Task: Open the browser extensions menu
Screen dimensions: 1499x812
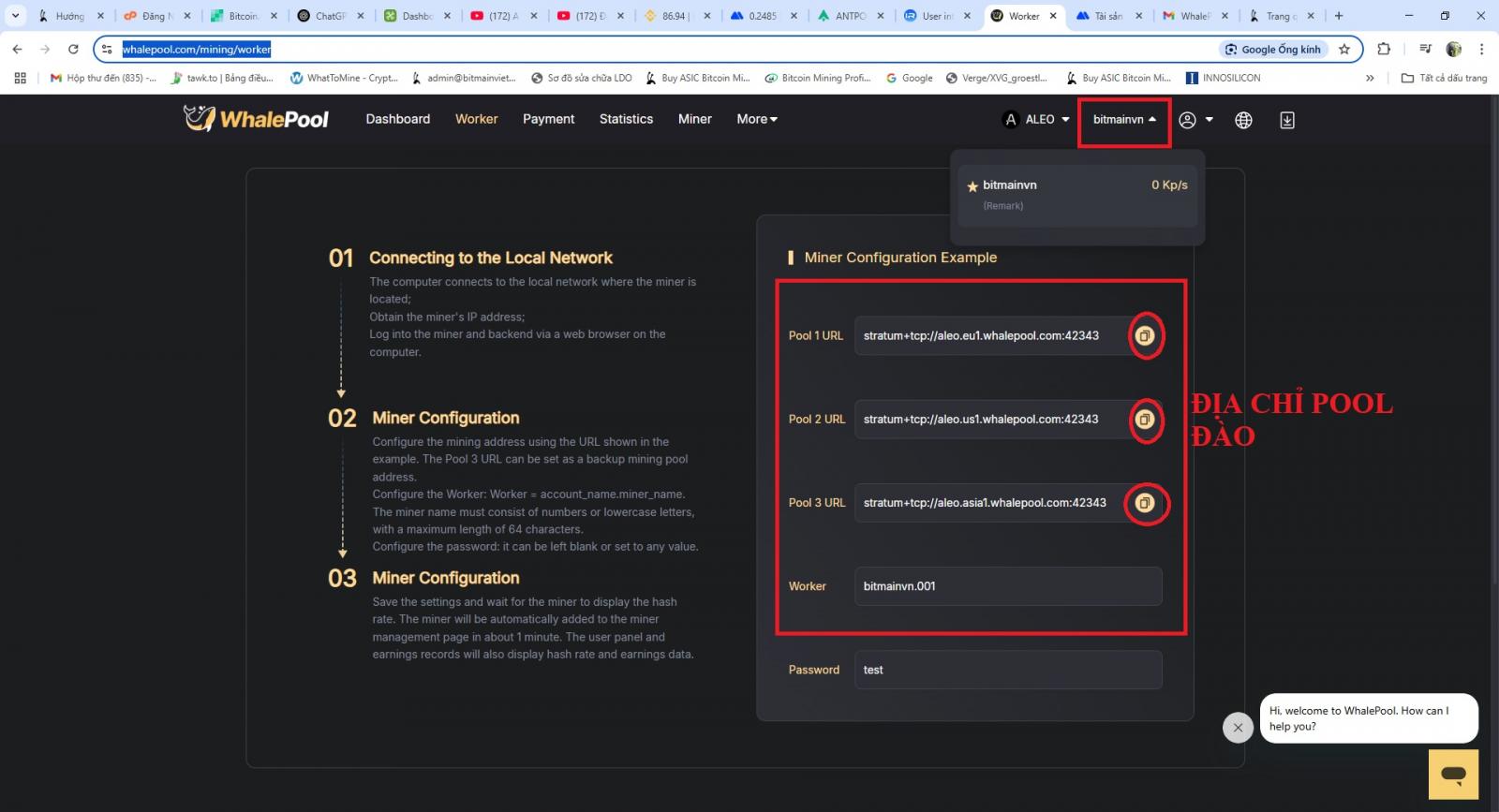Action: [1384, 49]
